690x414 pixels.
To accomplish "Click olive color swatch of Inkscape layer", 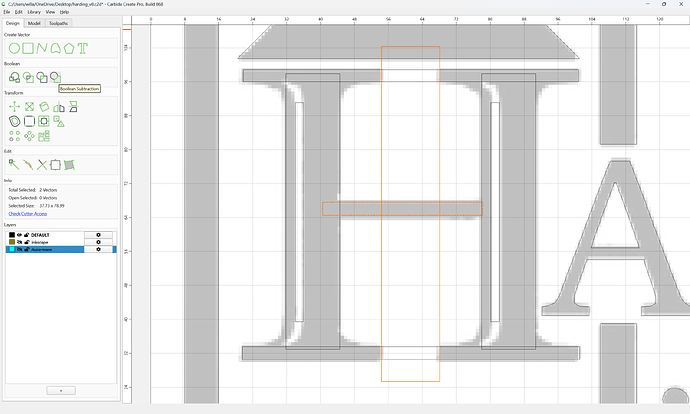I will pyautogui.click(x=12, y=242).
